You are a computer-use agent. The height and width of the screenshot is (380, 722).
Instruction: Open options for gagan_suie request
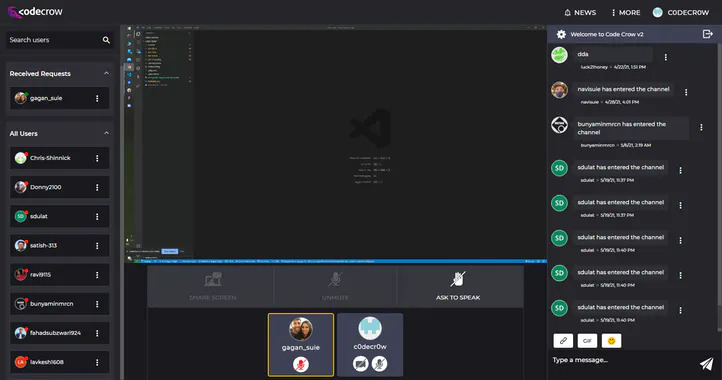pos(97,98)
